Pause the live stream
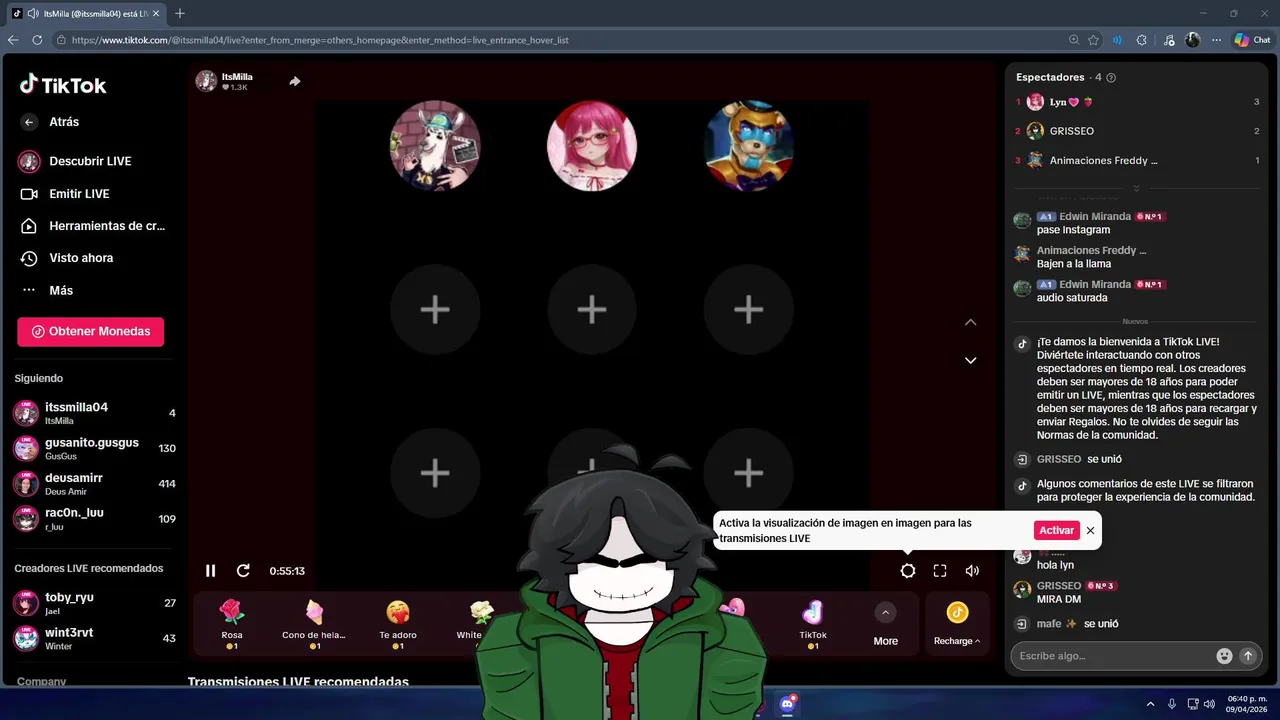This screenshot has height=720, width=1280. (x=211, y=570)
